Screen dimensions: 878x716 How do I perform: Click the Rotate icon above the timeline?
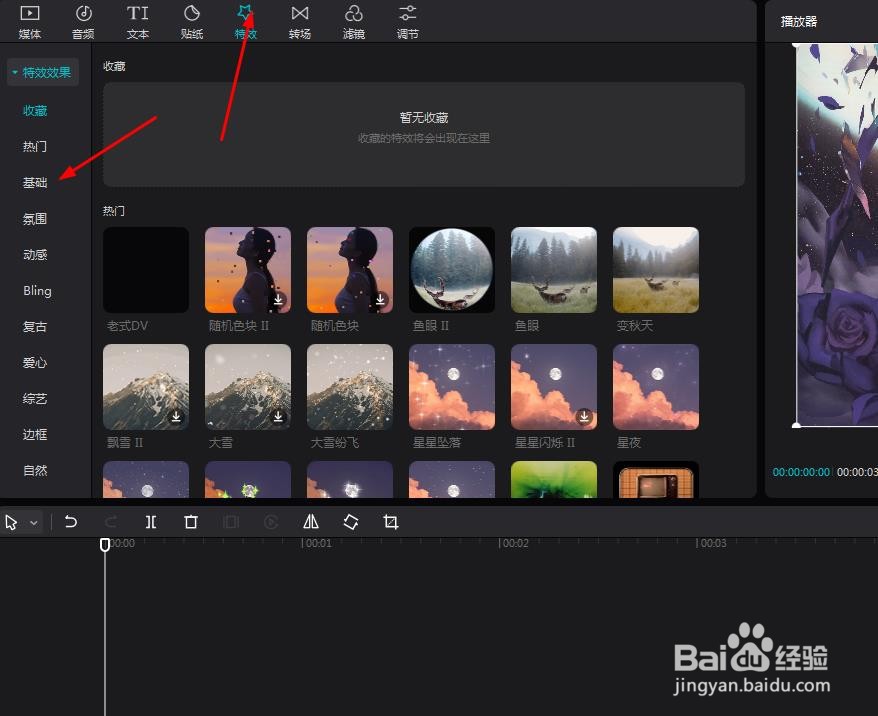[351, 521]
